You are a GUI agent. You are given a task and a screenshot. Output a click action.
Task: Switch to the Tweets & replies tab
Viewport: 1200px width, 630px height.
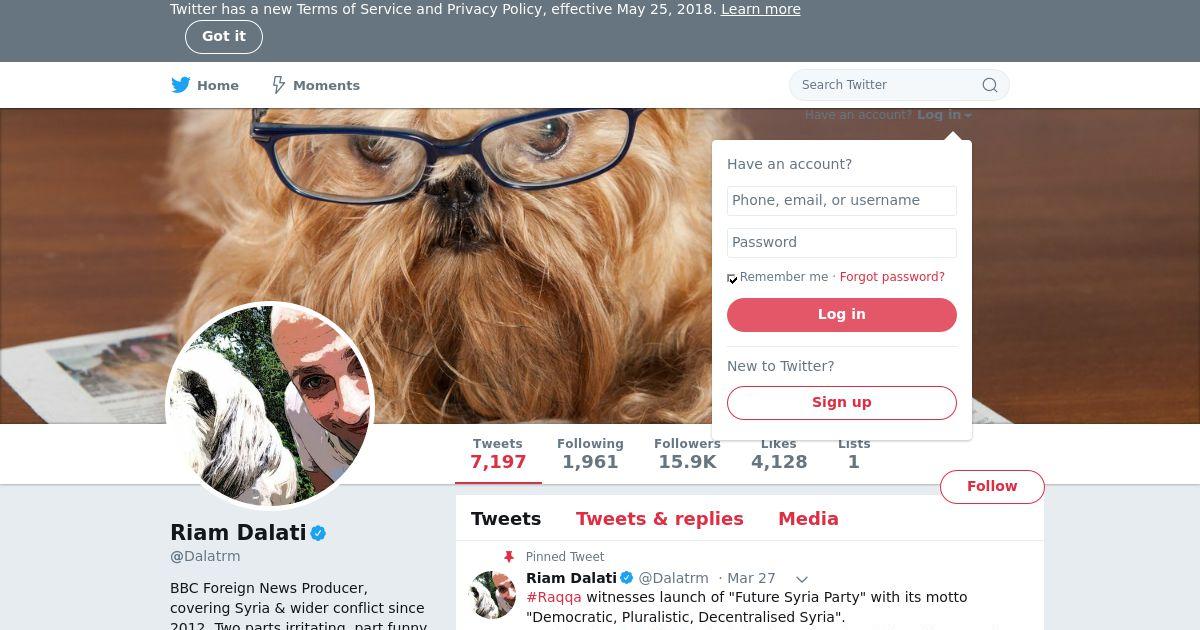click(659, 519)
